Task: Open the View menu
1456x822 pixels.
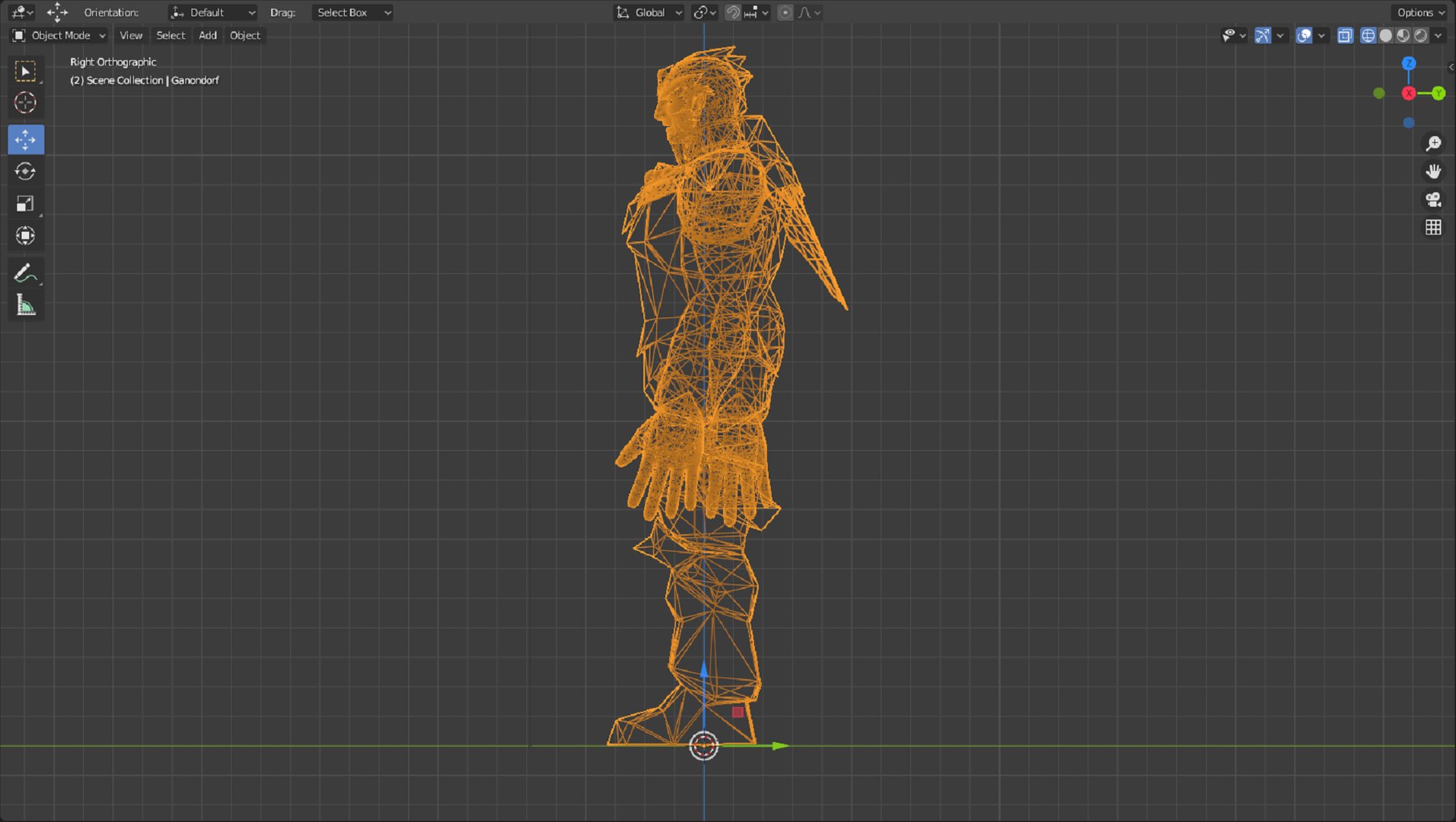Action: point(131,35)
